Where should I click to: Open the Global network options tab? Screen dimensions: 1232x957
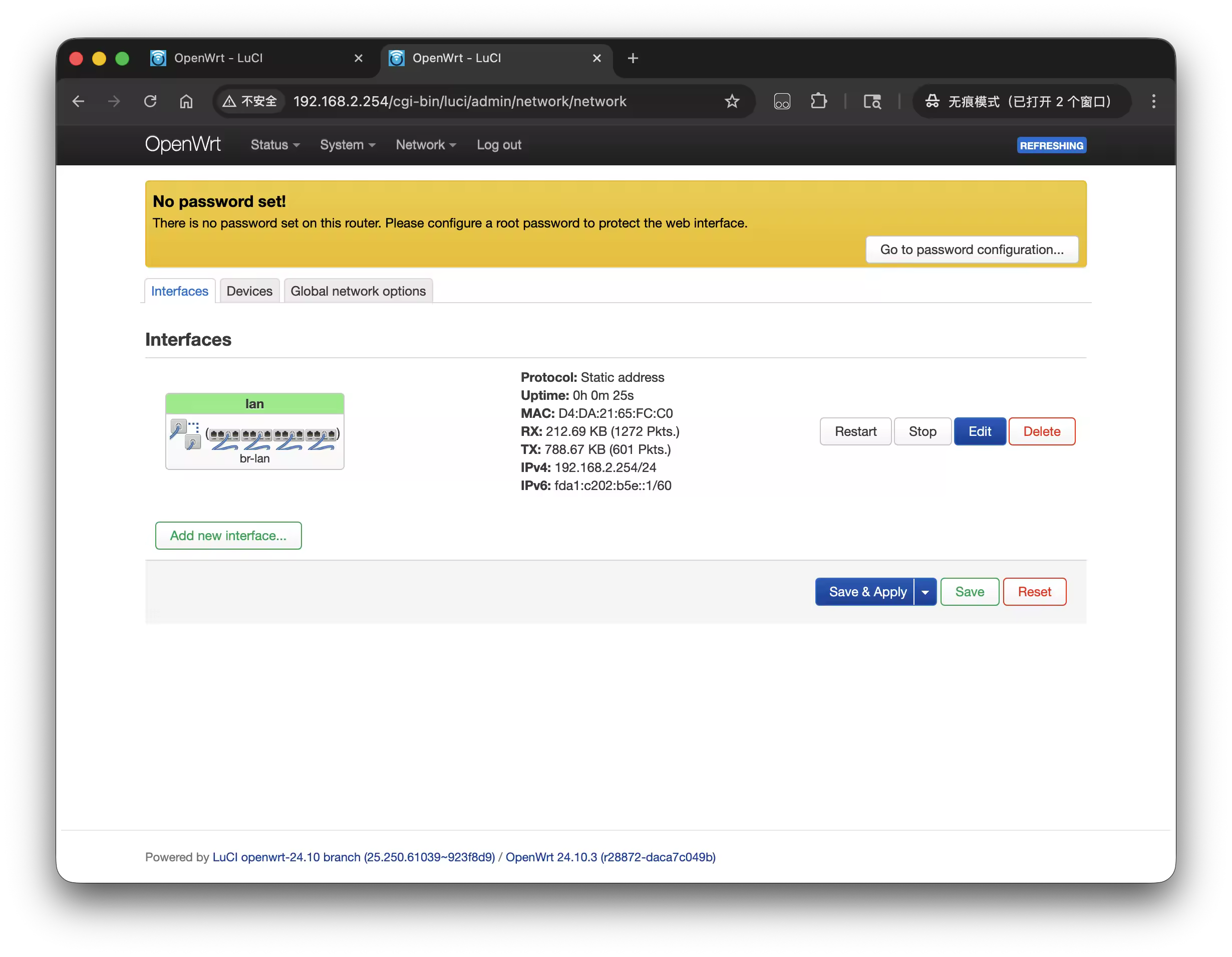358,291
